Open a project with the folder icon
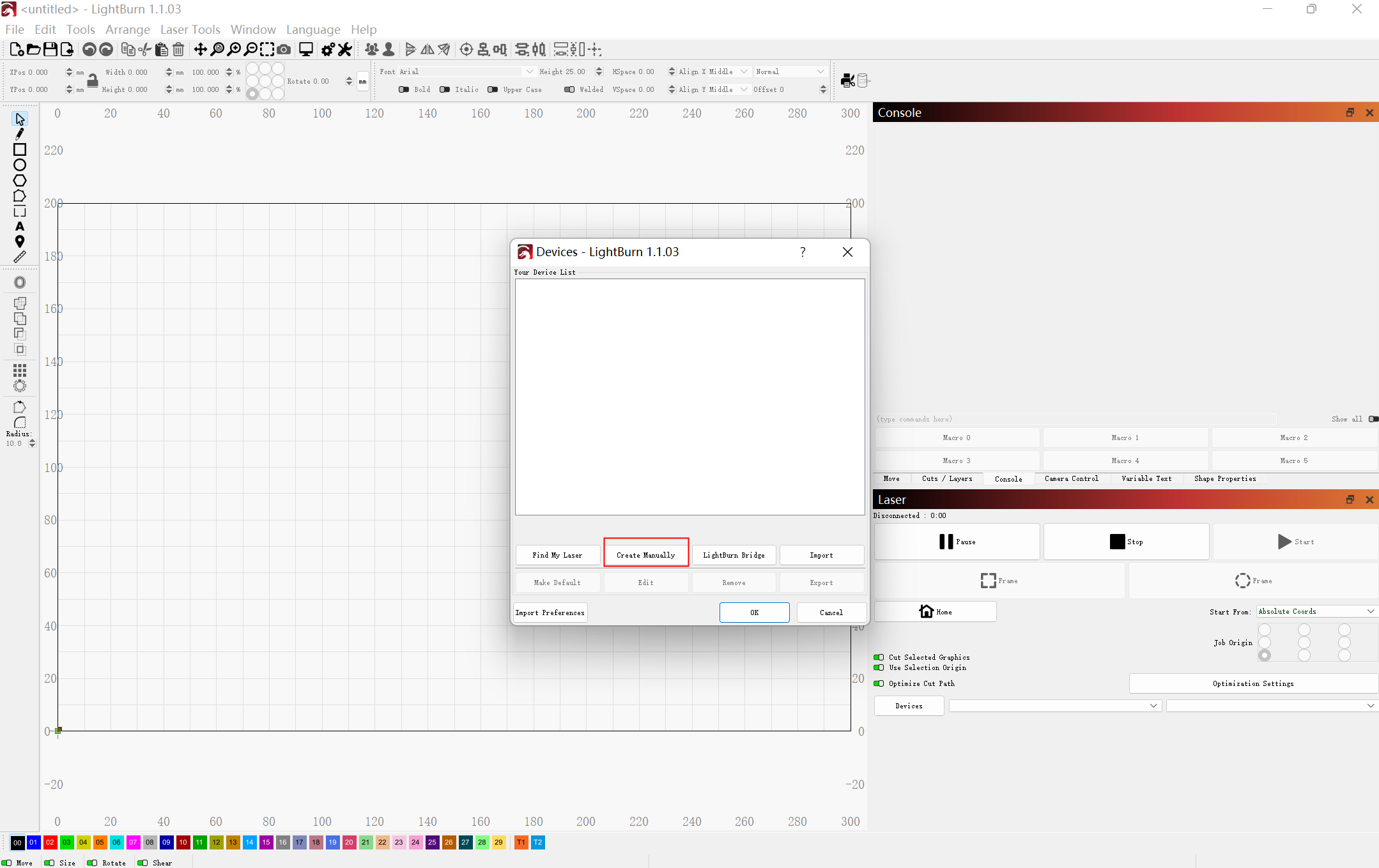Screen dimensions: 1379x868 coord(34,49)
